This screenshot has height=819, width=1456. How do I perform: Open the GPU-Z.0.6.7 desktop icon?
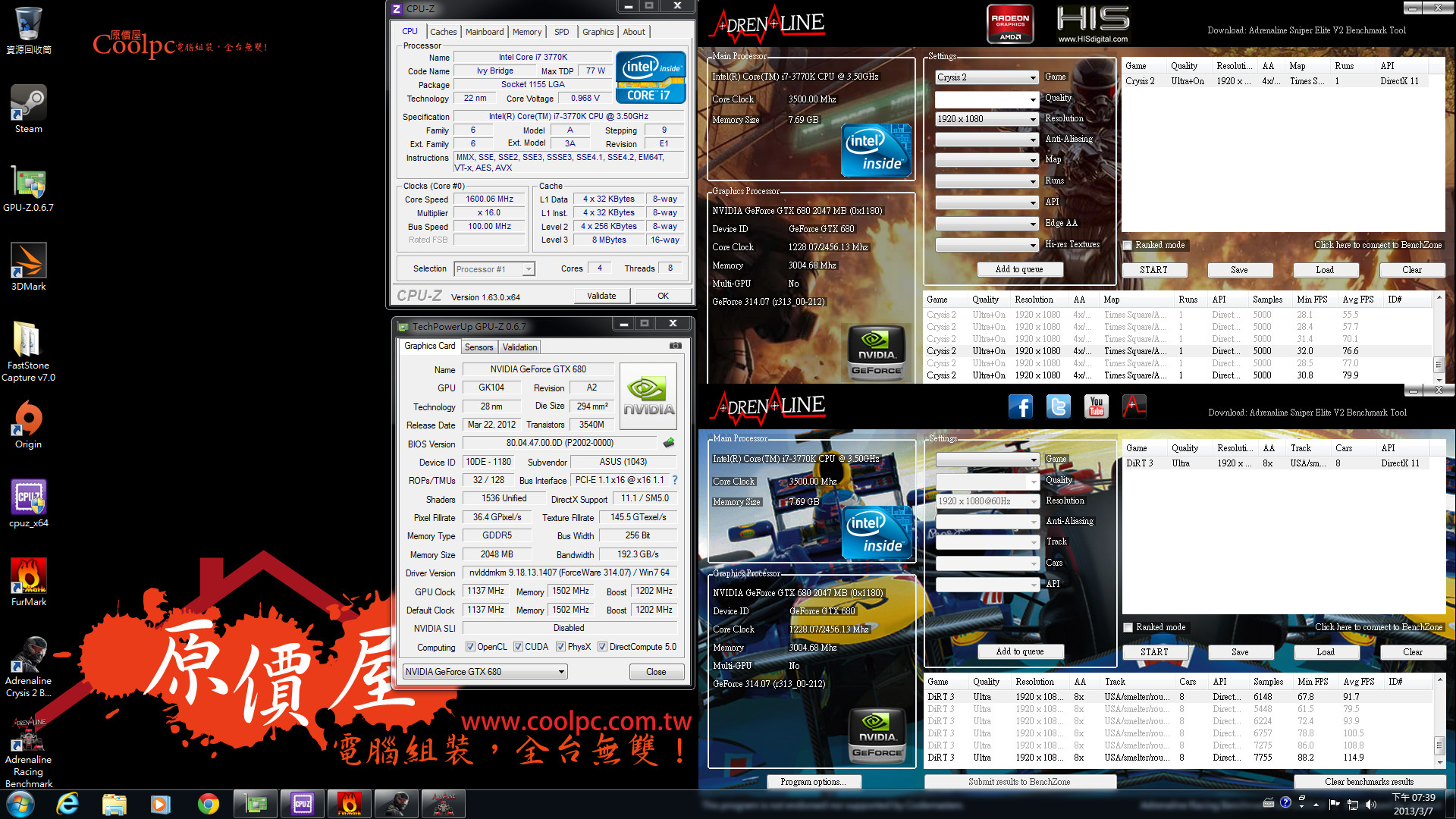29,187
